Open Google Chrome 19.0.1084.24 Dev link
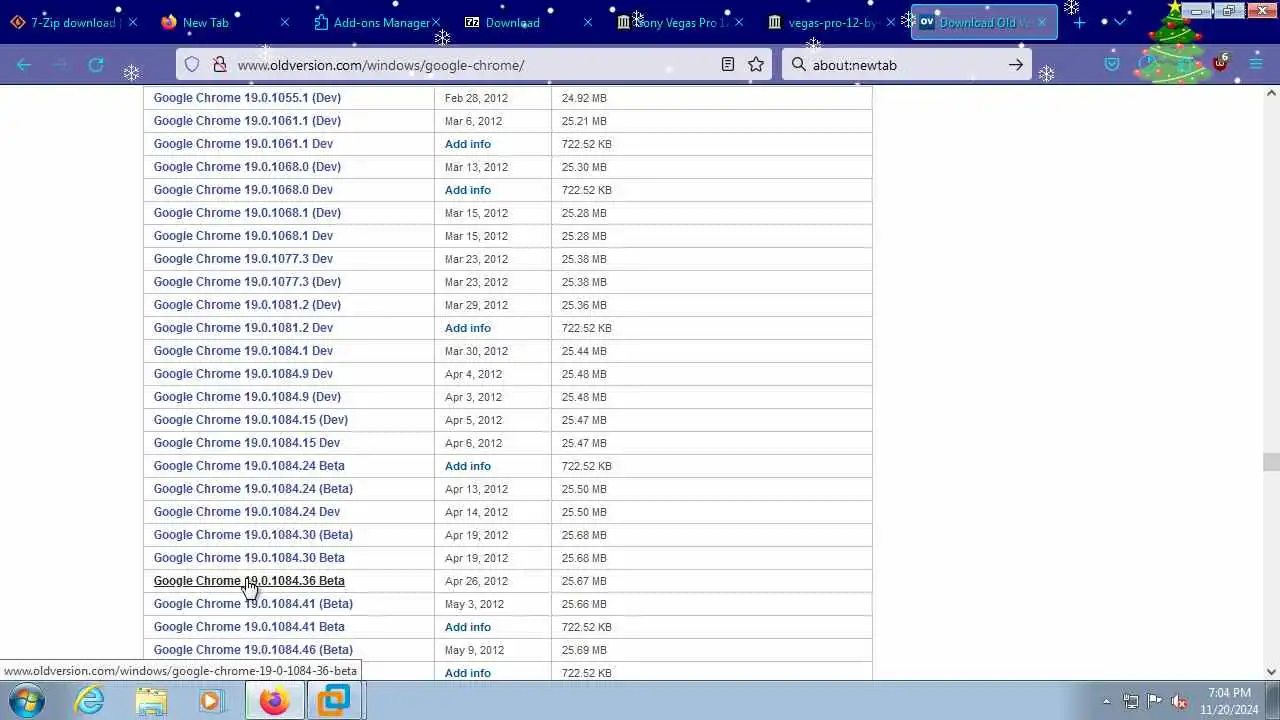 point(247,512)
